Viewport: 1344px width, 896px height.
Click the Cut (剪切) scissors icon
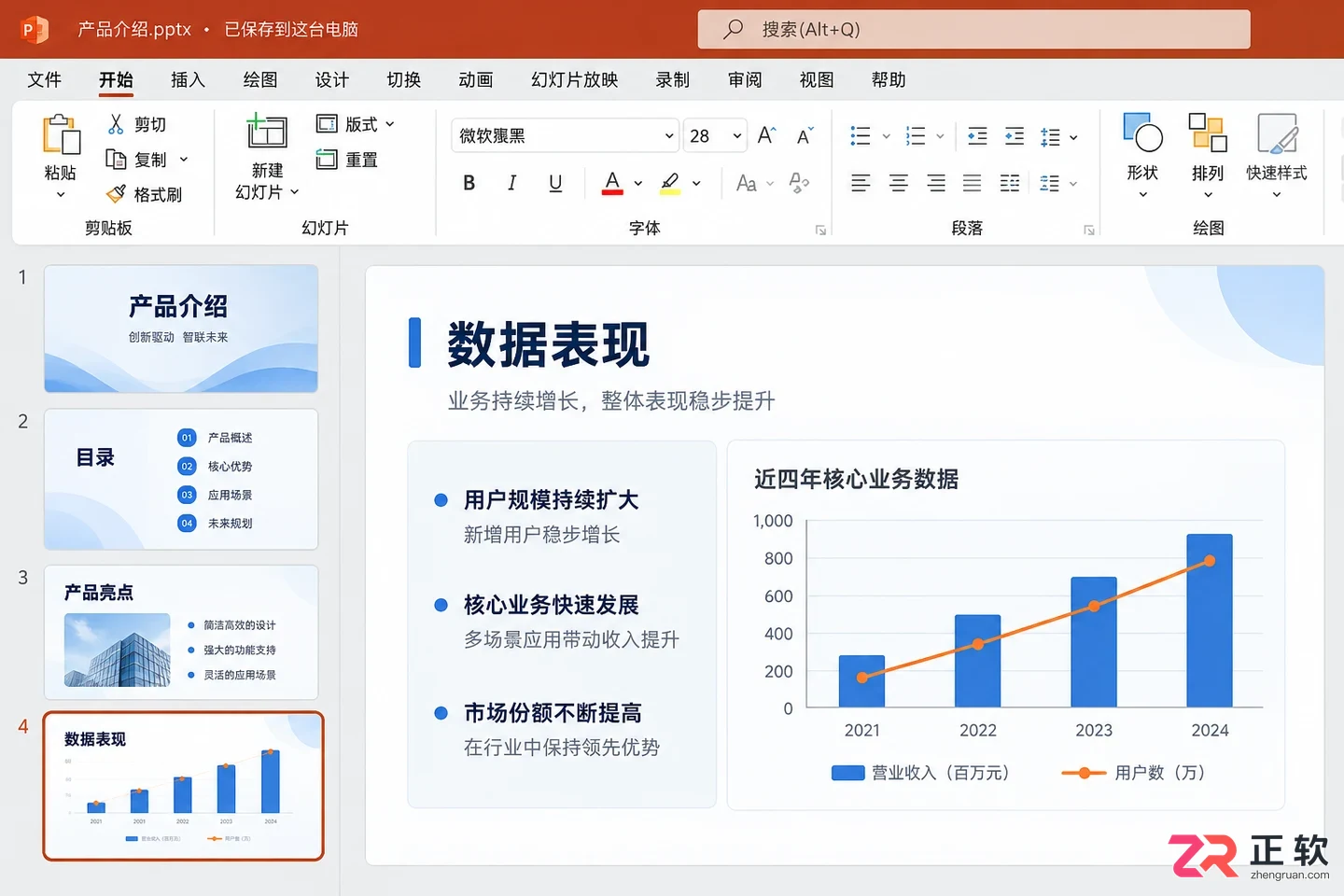(x=116, y=124)
